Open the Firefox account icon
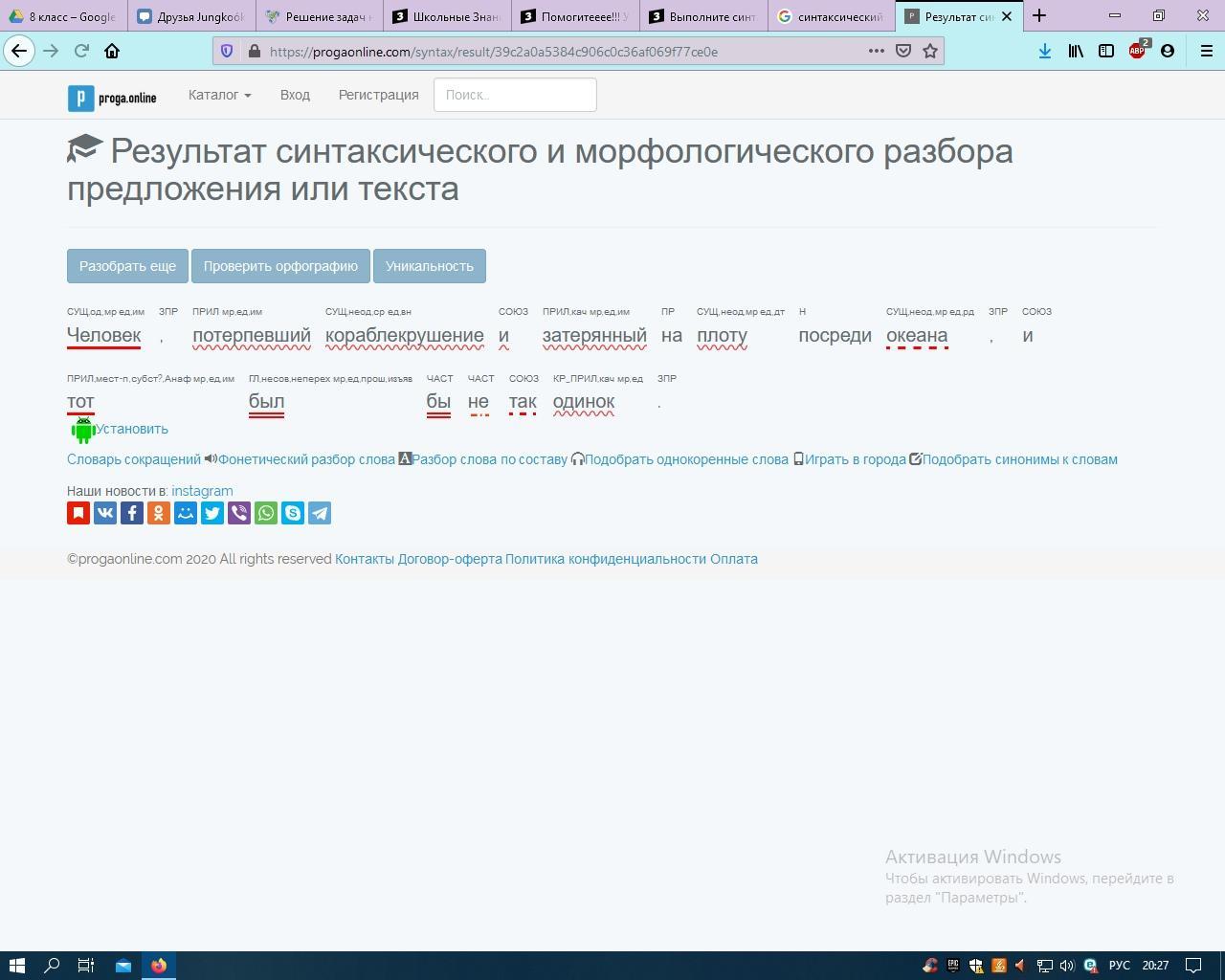Image resolution: width=1225 pixels, height=980 pixels. 1168,51
